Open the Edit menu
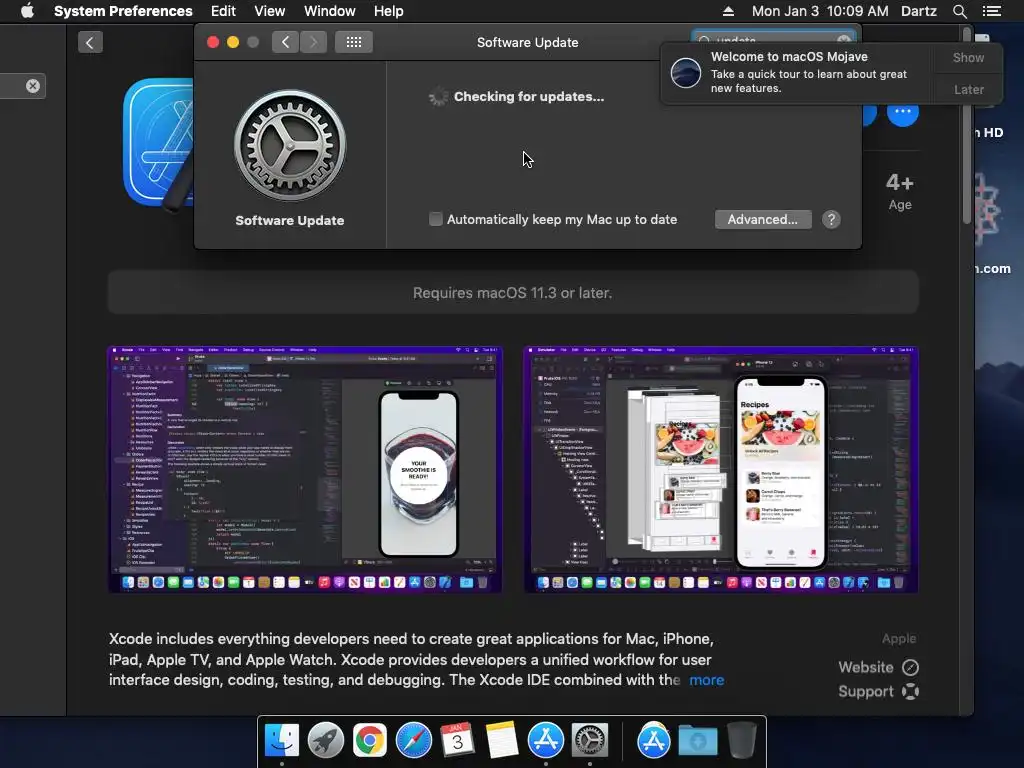This screenshot has height=768, width=1024. [223, 11]
